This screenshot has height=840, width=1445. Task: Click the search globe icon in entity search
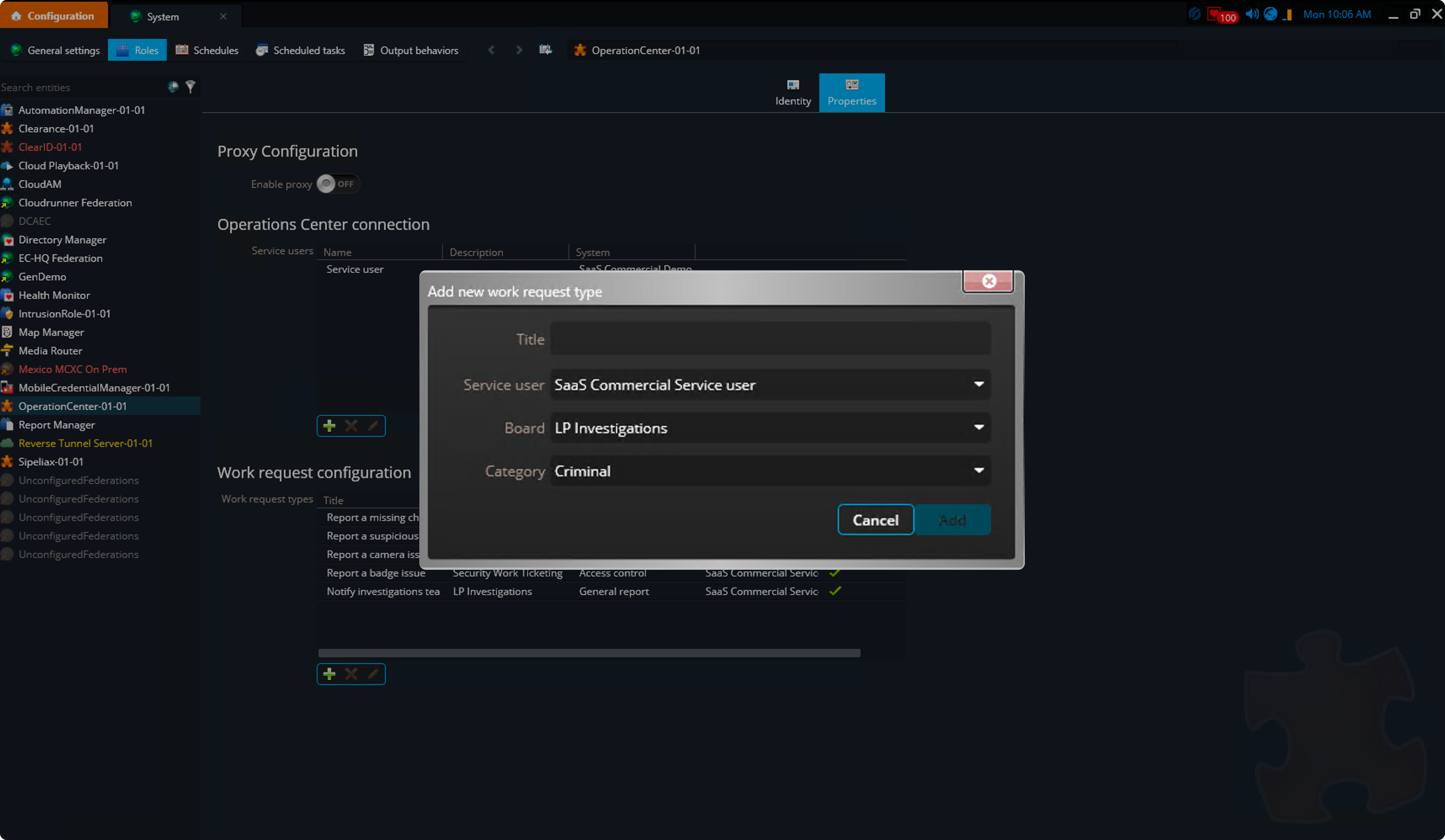coord(173,87)
